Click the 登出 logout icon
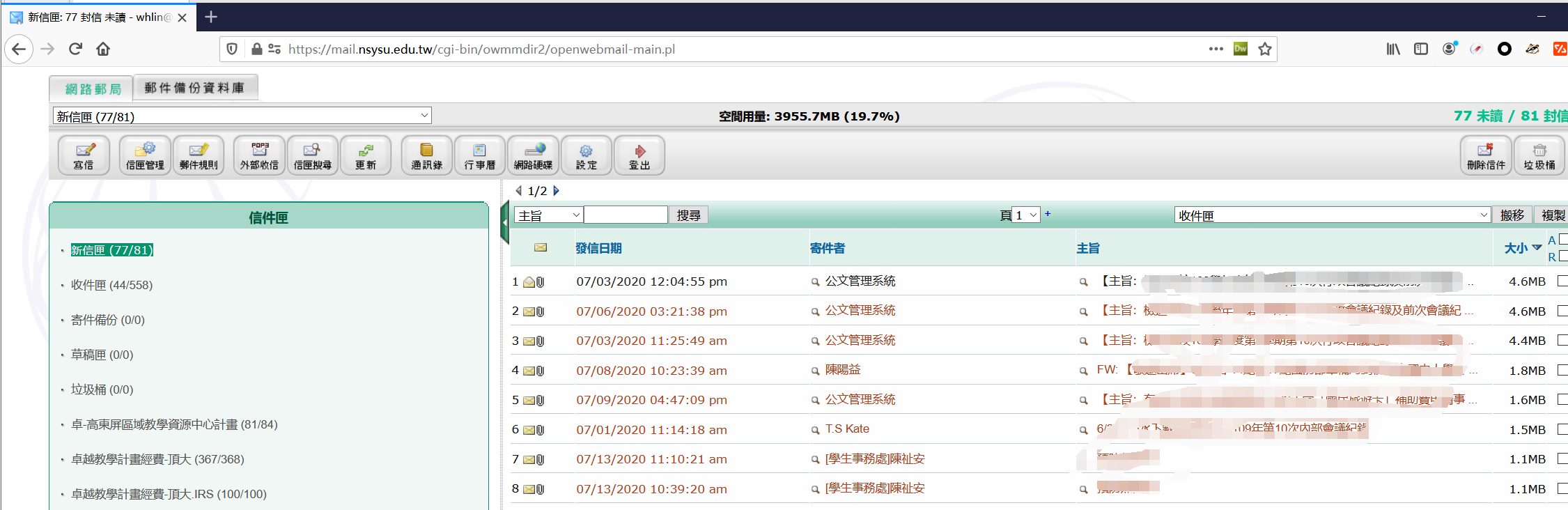 click(x=639, y=155)
